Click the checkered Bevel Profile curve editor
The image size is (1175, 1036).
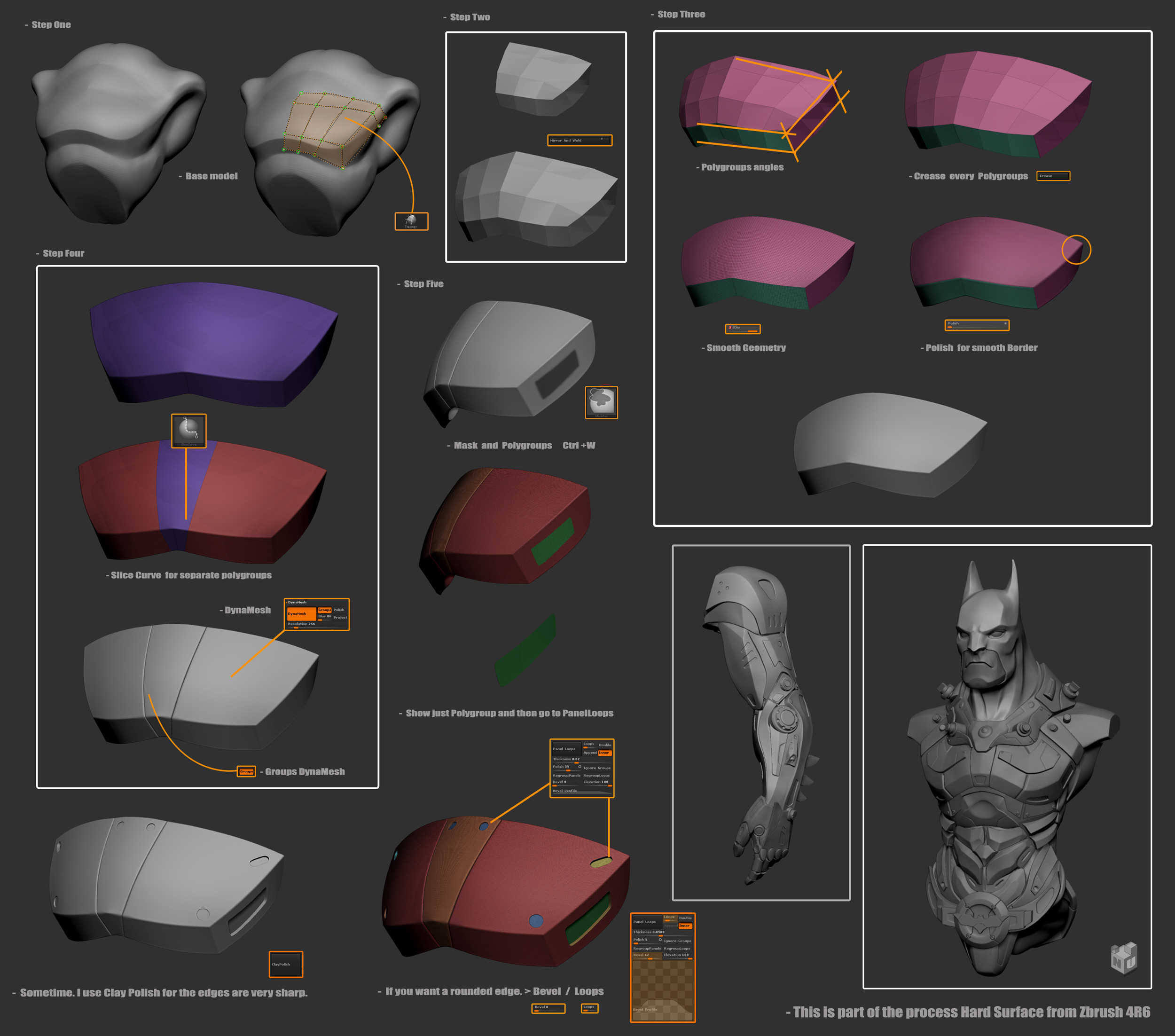tap(663, 990)
